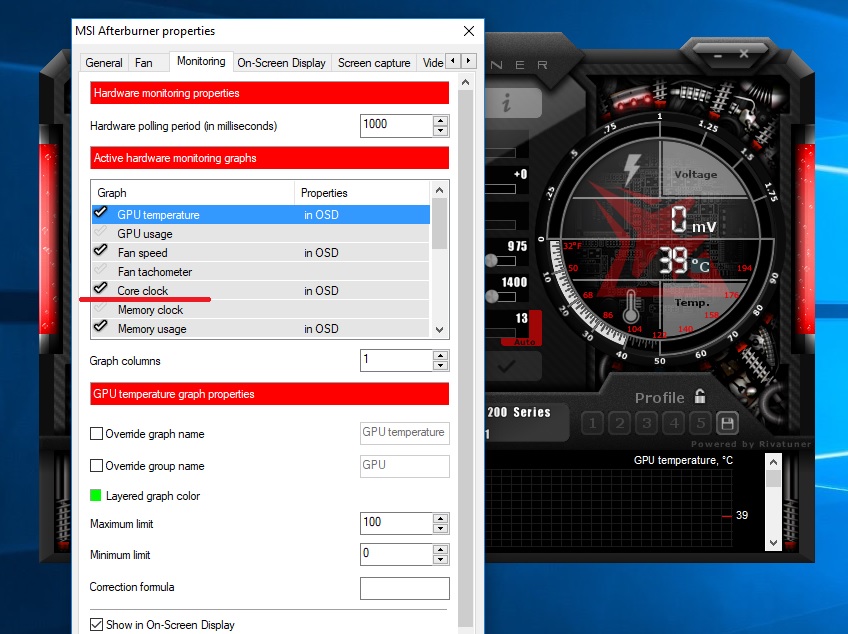Open the Screen capture tab
848x634 pixels.
click(x=374, y=63)
